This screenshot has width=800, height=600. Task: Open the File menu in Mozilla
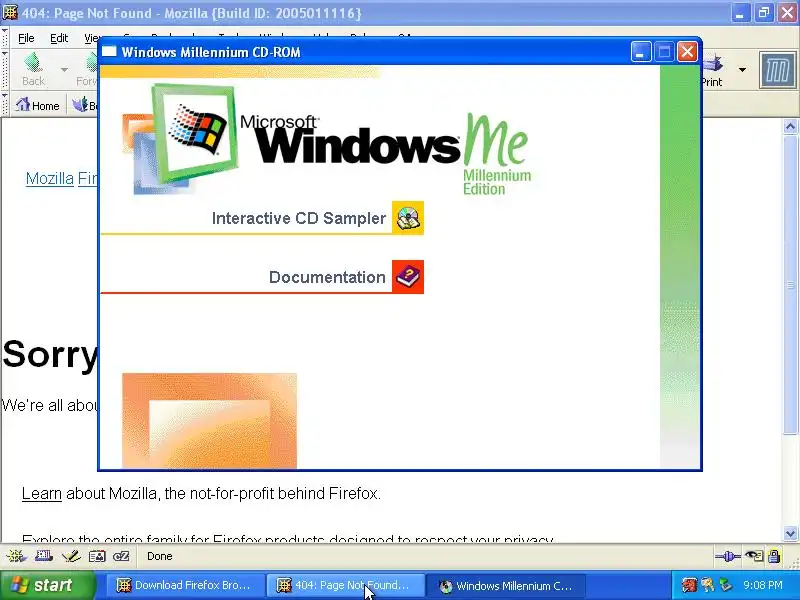[x=26, y=38]
